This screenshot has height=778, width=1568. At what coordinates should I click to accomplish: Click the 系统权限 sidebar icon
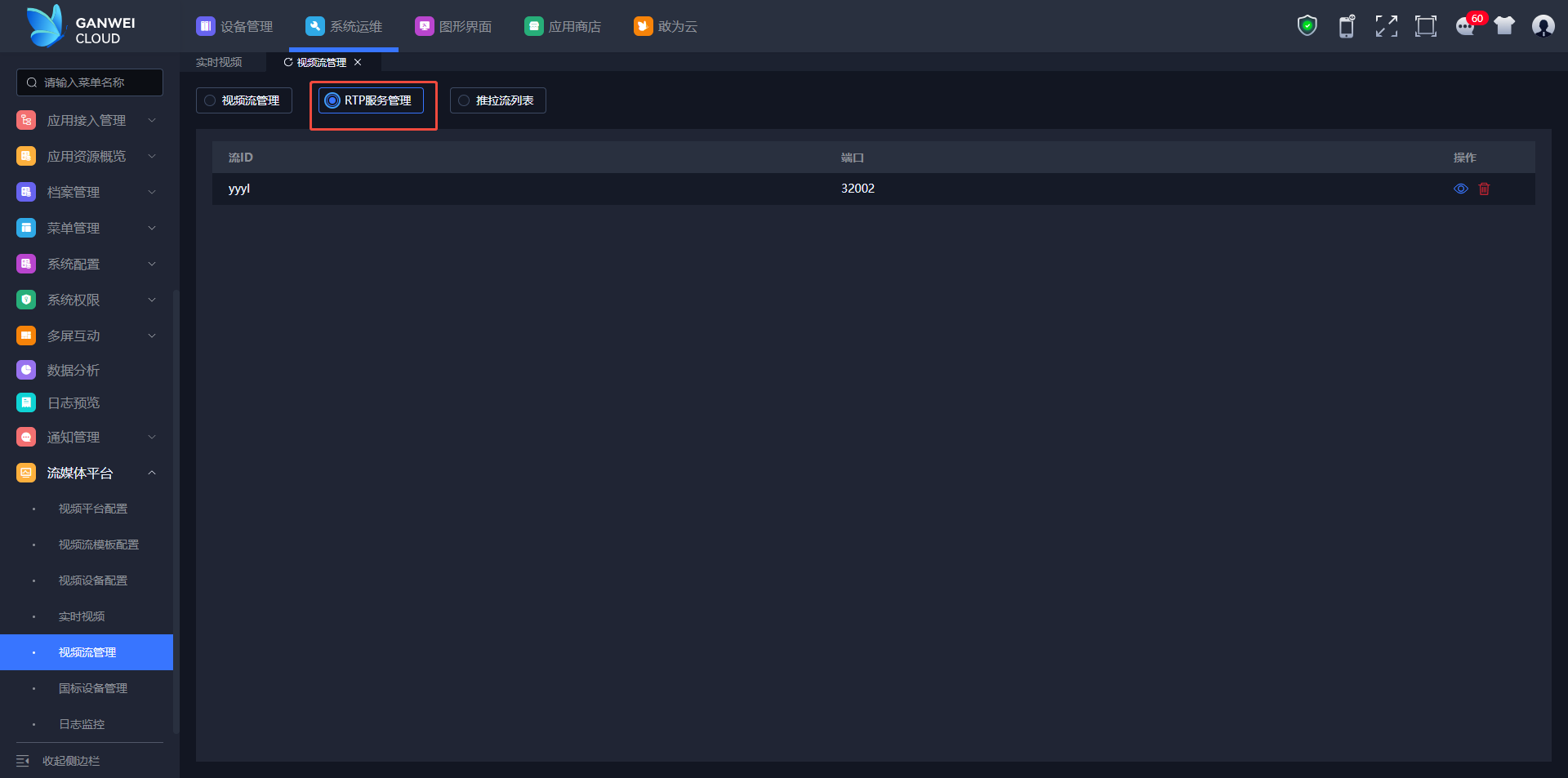[x=26, y=300]
